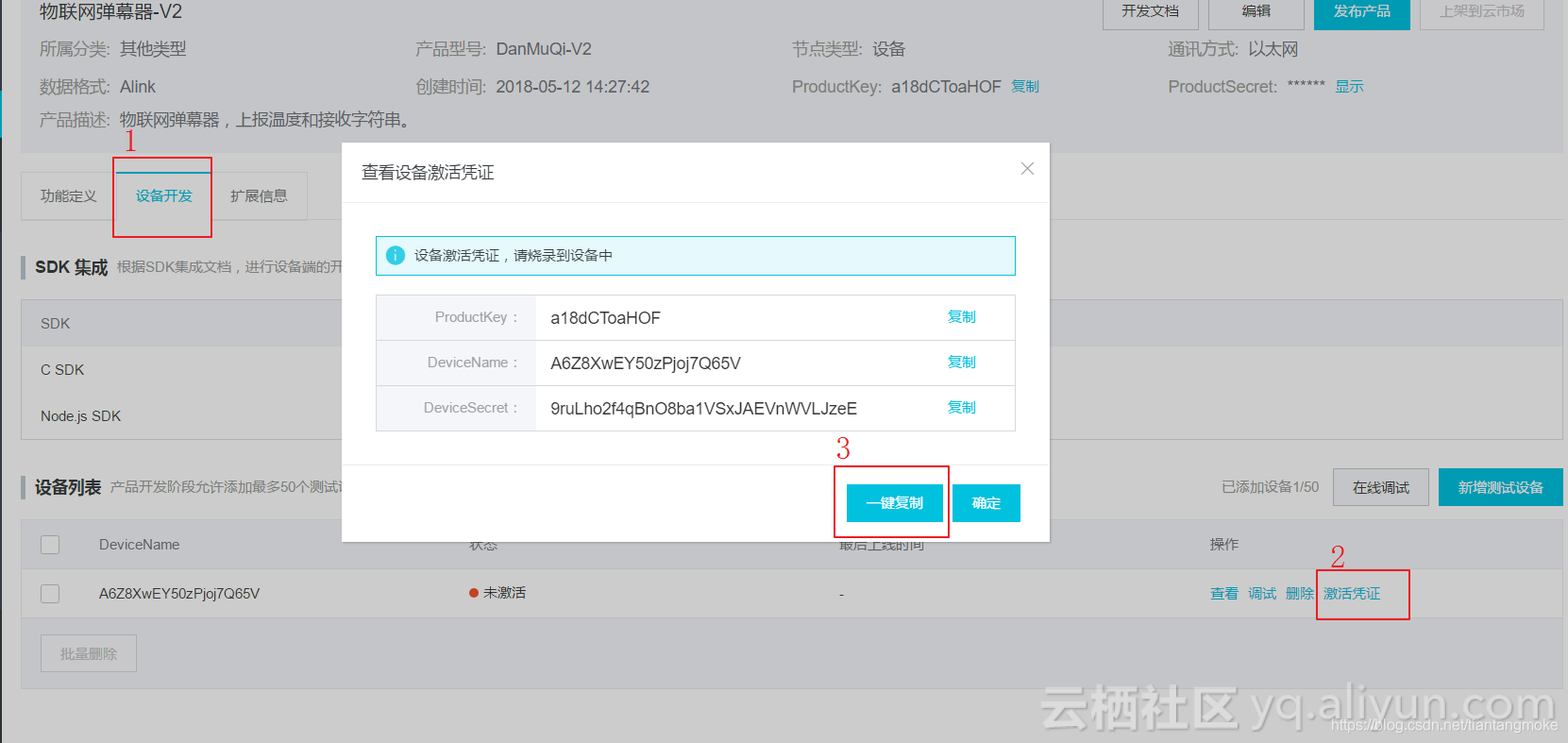This screenshot has height=743, width=1568.
Task: Show the ProductSecret value
Action: [x=1349, y=87]
